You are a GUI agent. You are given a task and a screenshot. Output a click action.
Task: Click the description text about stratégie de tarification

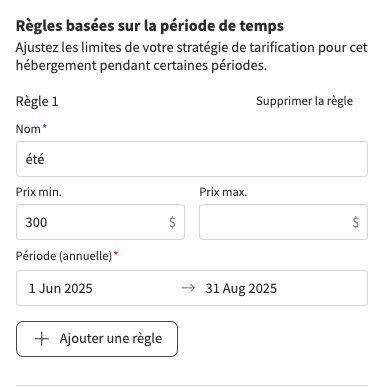click(x=191, y=56)
